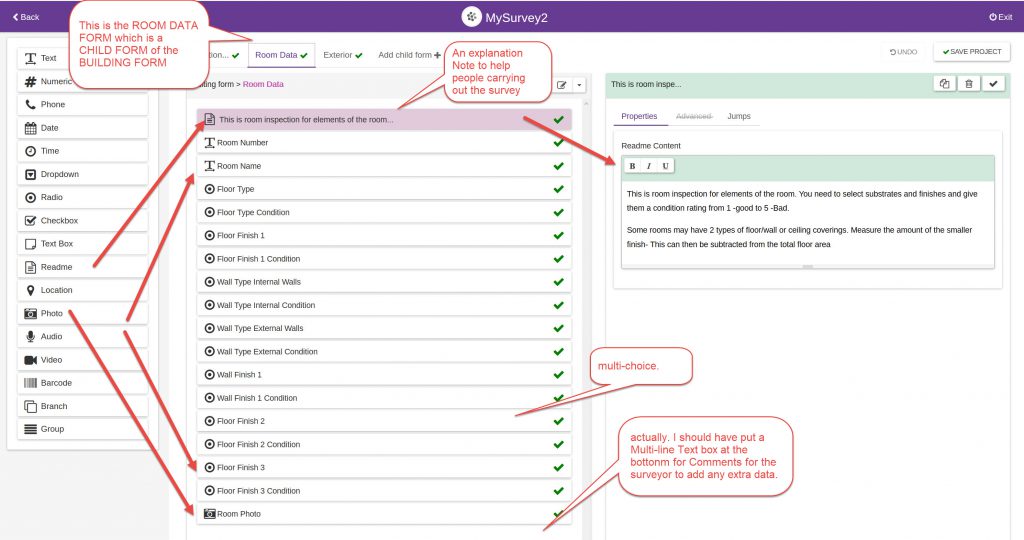
Task: Add a Dropdown input from the sidebar
Action: [82, 174]
